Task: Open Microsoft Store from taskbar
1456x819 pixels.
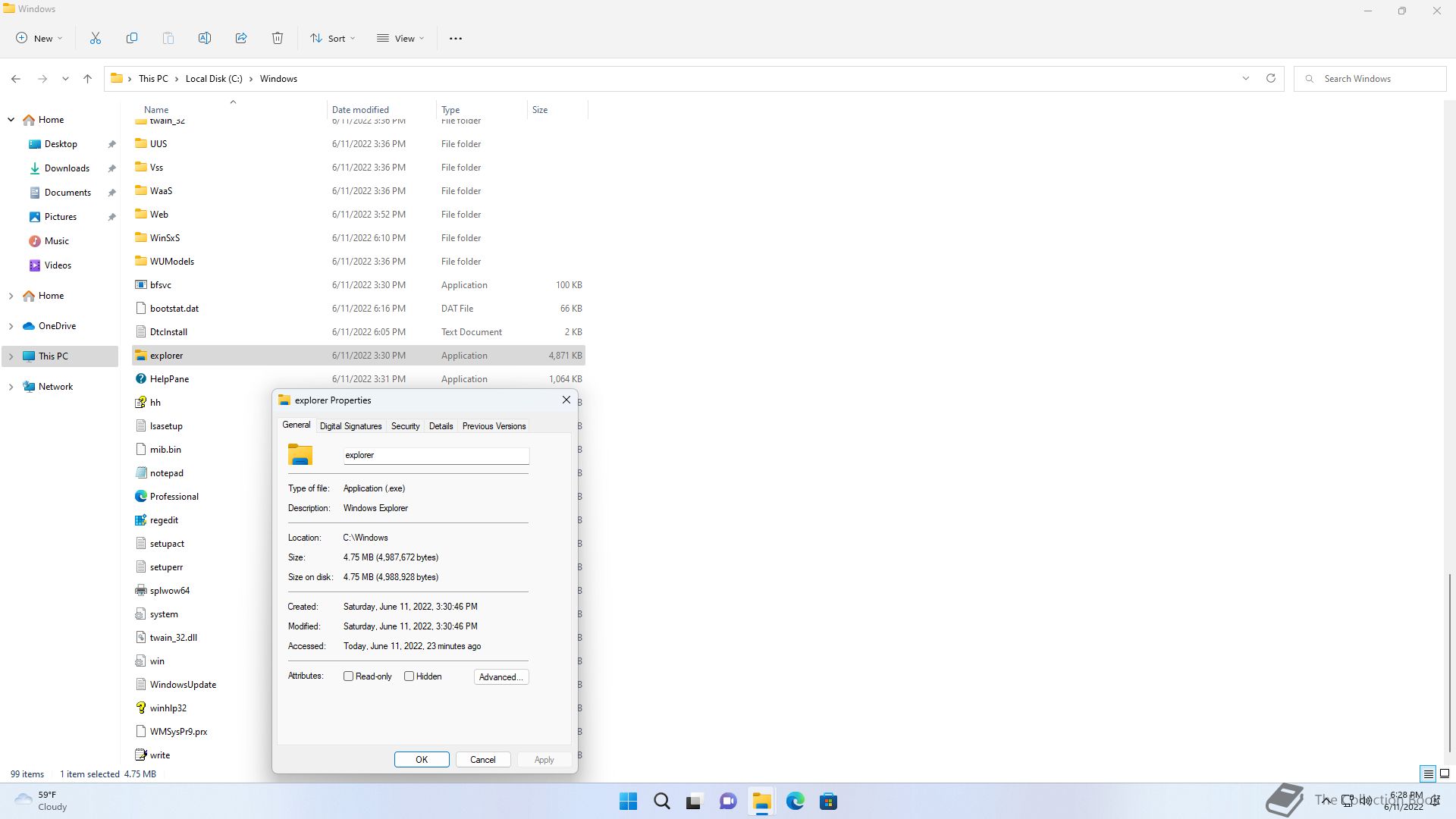Action: [828, 802]
